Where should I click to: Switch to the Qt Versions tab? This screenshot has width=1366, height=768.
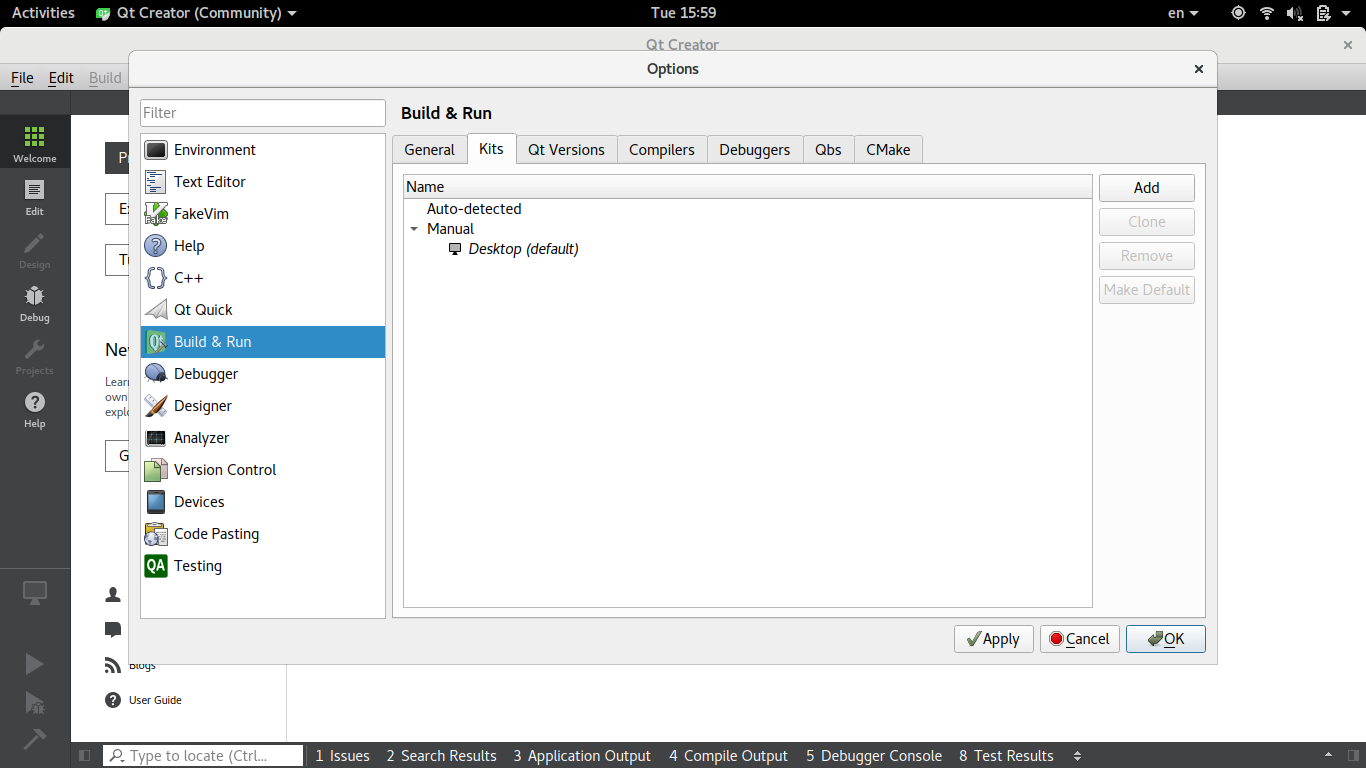click(566, 150)
